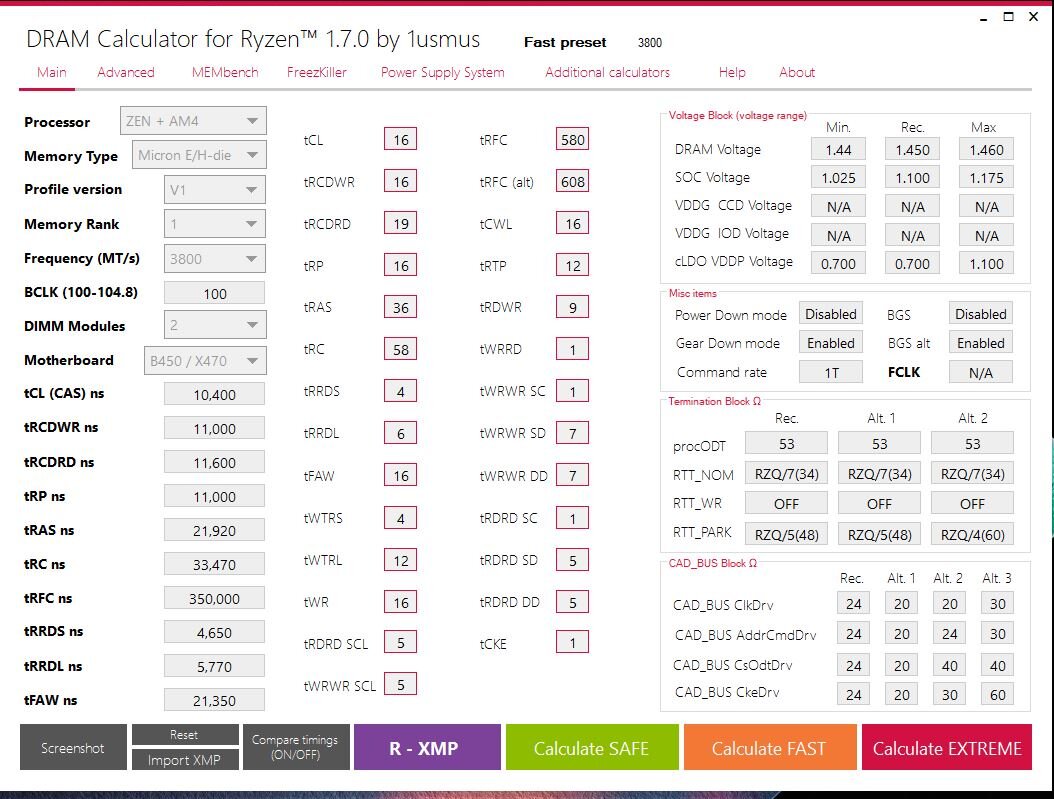Click CAD_BUS AddrCmdDrv Rec. value 24
This screenshot has height=799, width=1054.
[x=854, y=634]
